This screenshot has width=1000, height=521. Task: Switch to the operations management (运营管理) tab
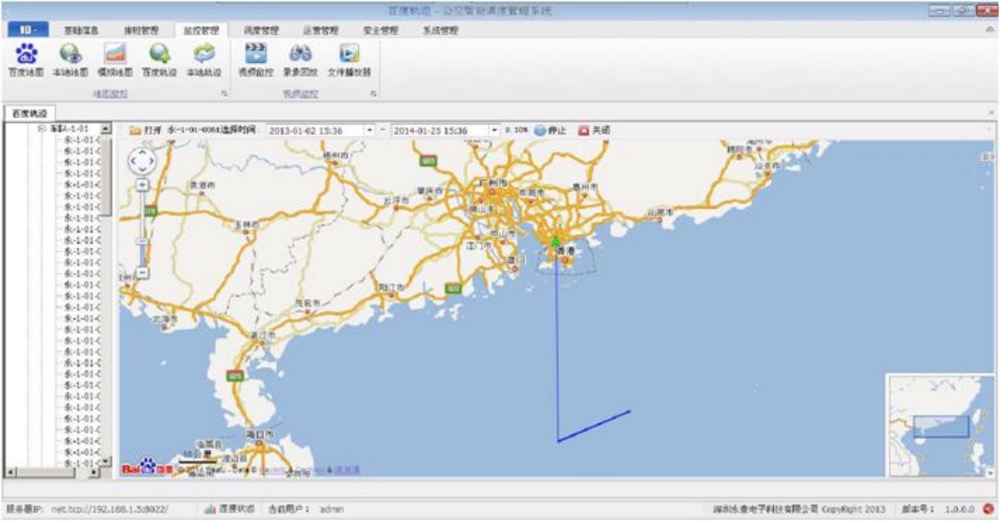[321, 31]
